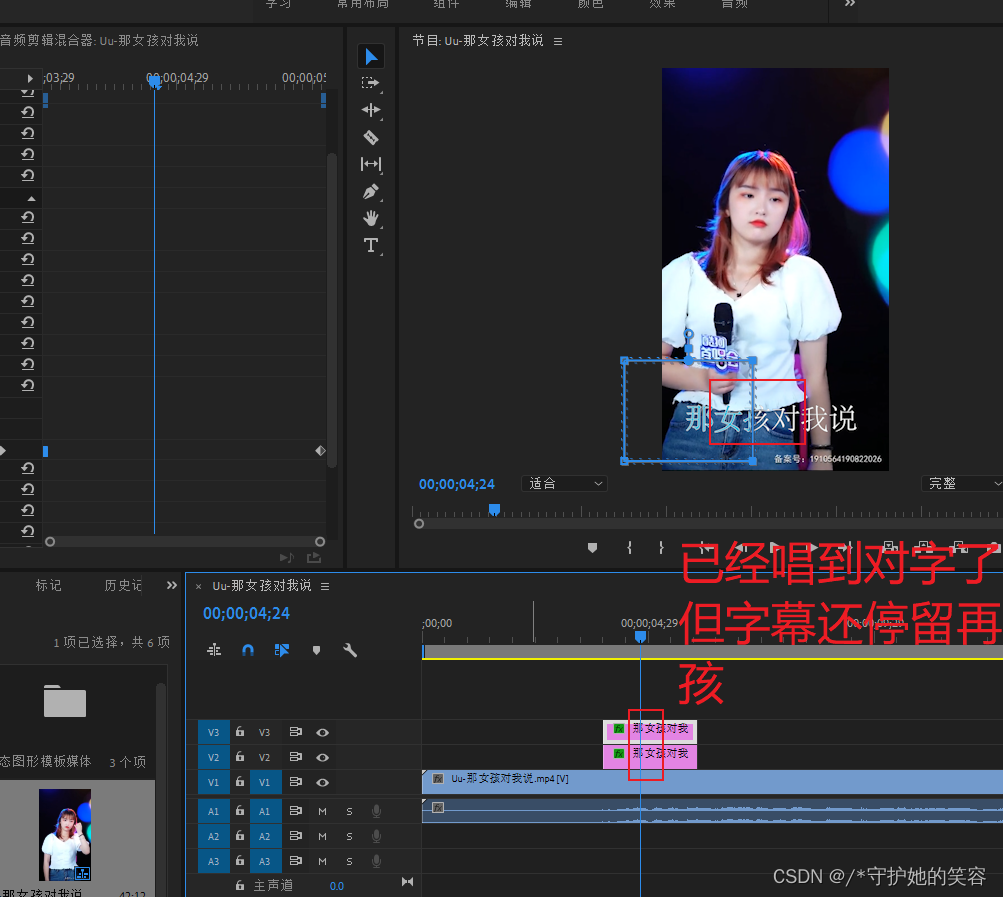
Task: Expand the arrow beside timecode in left panel
Action: pos(30,78)
